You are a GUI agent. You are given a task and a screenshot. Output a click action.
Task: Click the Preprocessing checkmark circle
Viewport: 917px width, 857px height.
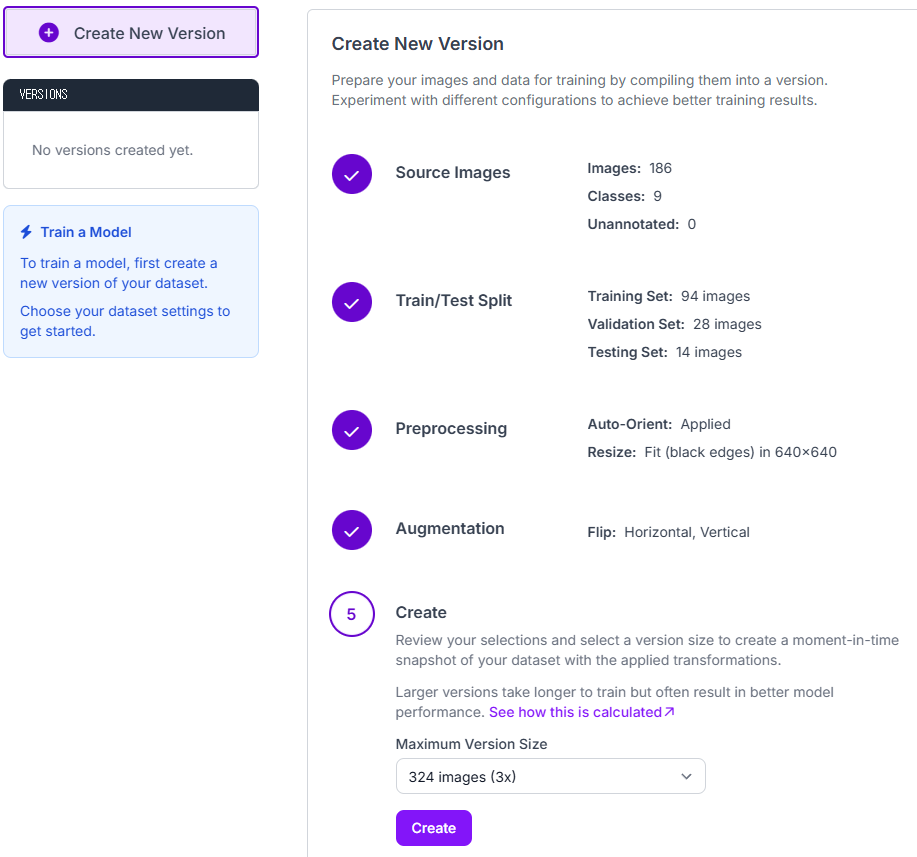click(351, 430)
